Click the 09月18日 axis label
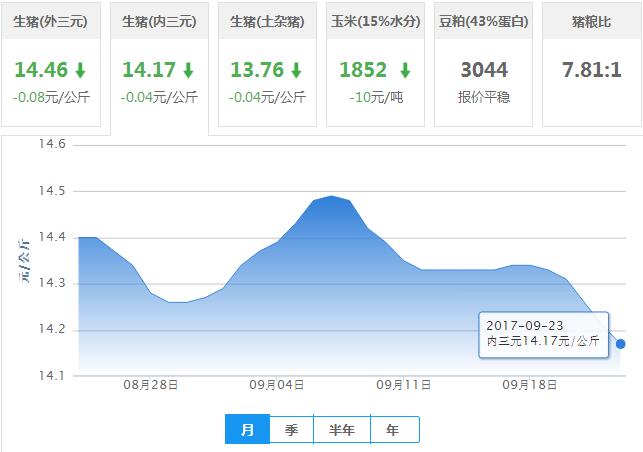This screenshot has width=643, height=452. [x=530, y=385]
